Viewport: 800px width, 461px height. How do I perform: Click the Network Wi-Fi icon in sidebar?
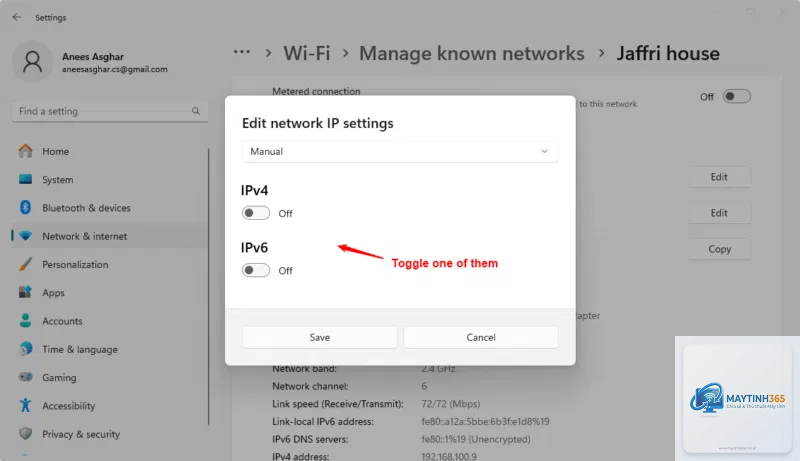coord(25,236)
